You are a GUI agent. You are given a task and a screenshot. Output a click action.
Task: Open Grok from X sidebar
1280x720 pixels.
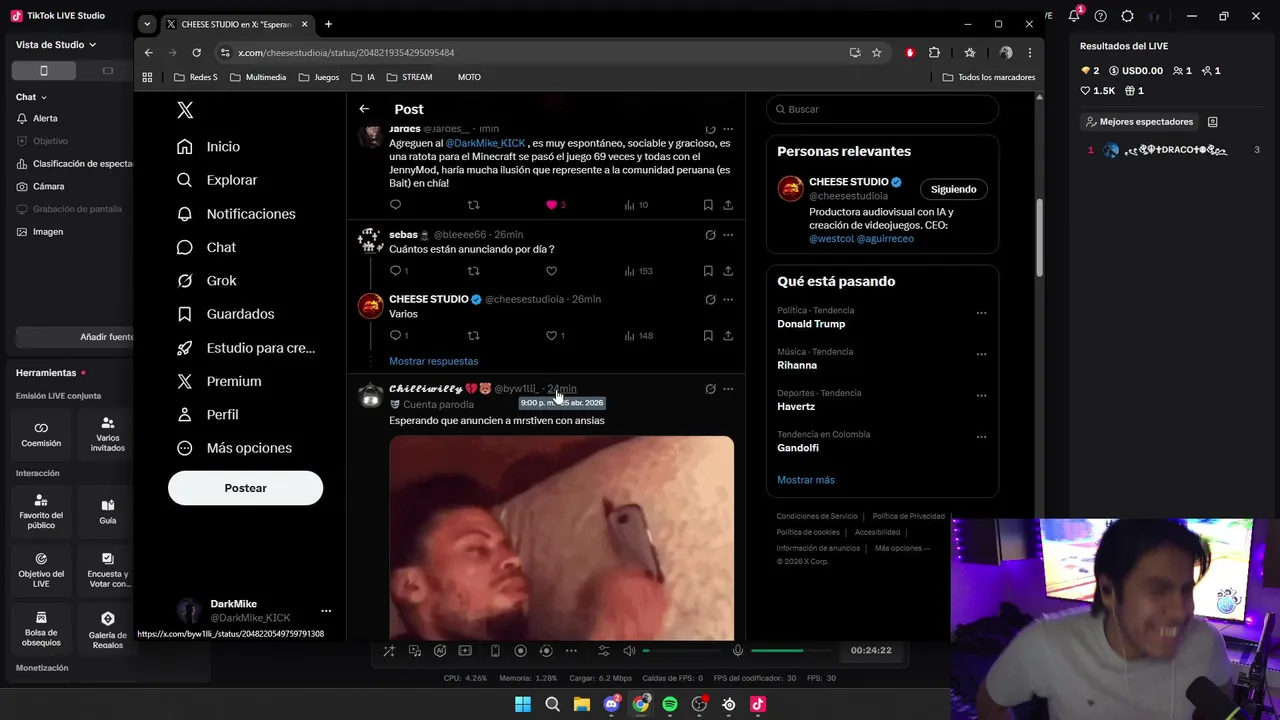206,281
